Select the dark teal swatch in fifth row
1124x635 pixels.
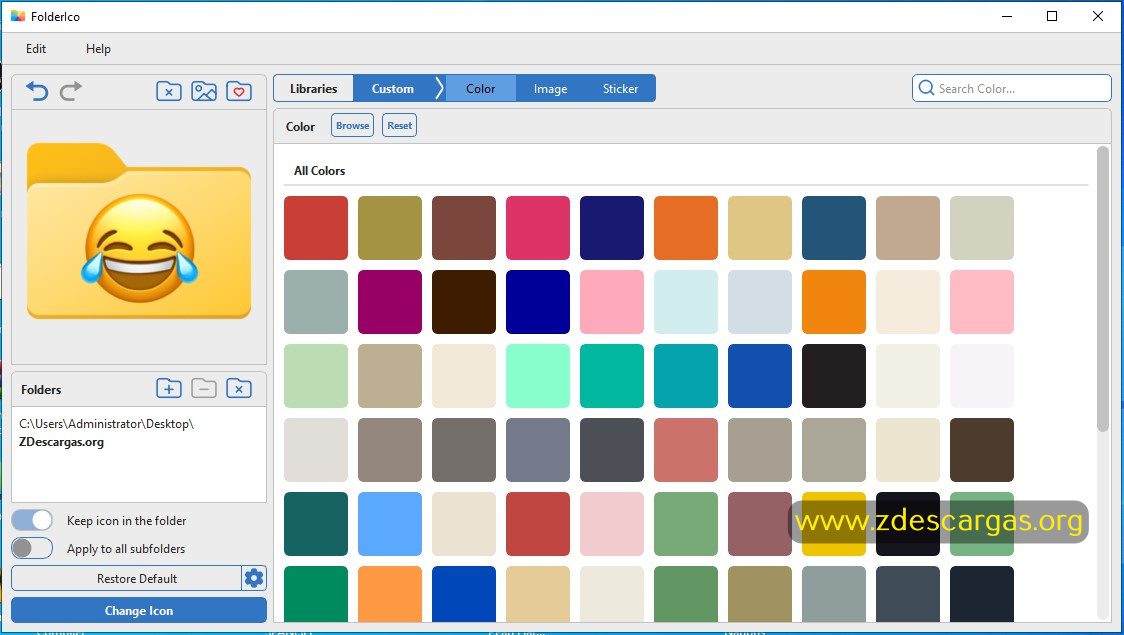(x=316, y=524)
